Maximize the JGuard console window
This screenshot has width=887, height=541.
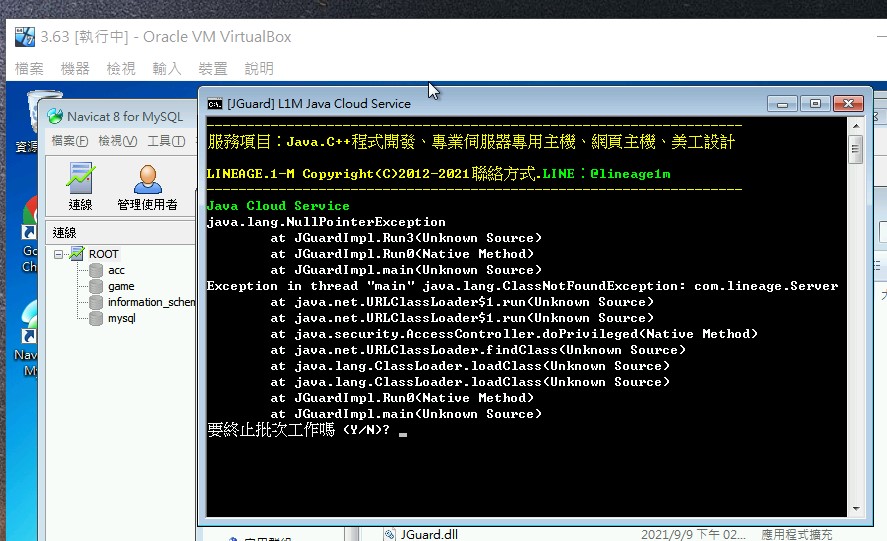point(815,104)
